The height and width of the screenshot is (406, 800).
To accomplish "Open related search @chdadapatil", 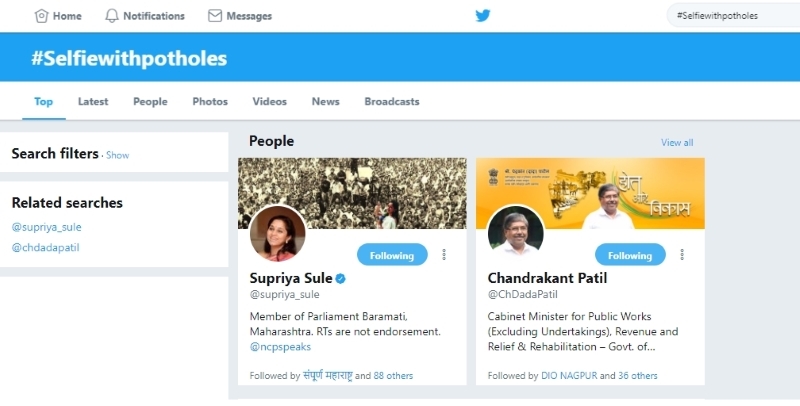I will tap(45, 247).
